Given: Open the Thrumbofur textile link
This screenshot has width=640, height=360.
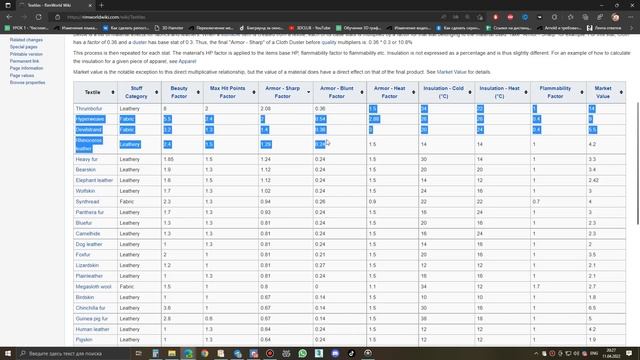Looking at the screenshot, I should click(89, 109).
